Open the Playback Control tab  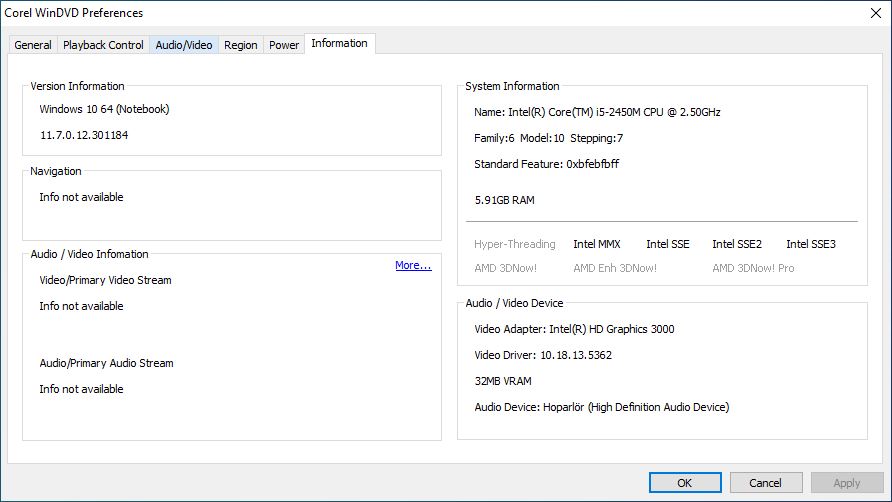coord(103,45)
